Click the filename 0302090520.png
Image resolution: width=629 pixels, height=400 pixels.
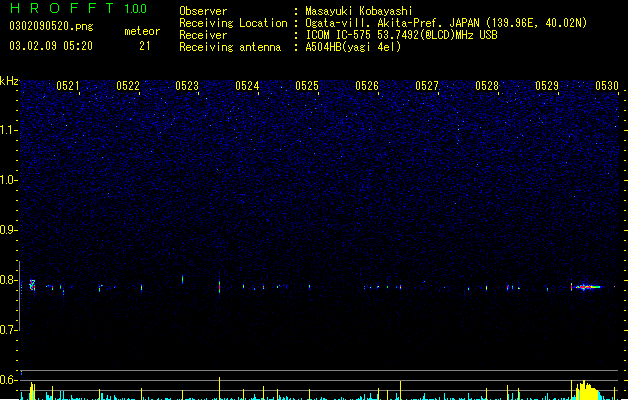click(x=51, y=26)
